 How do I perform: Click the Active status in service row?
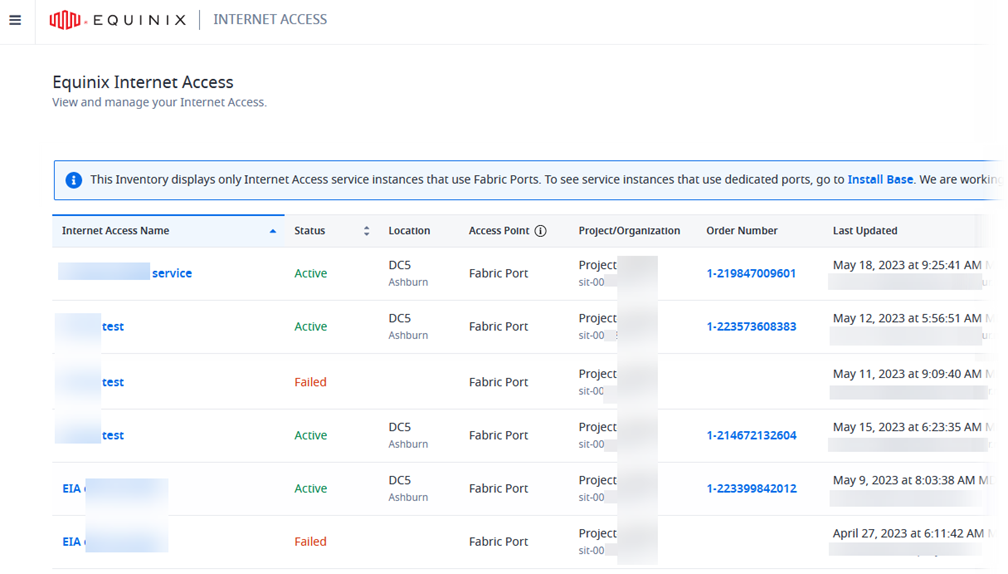310,273
